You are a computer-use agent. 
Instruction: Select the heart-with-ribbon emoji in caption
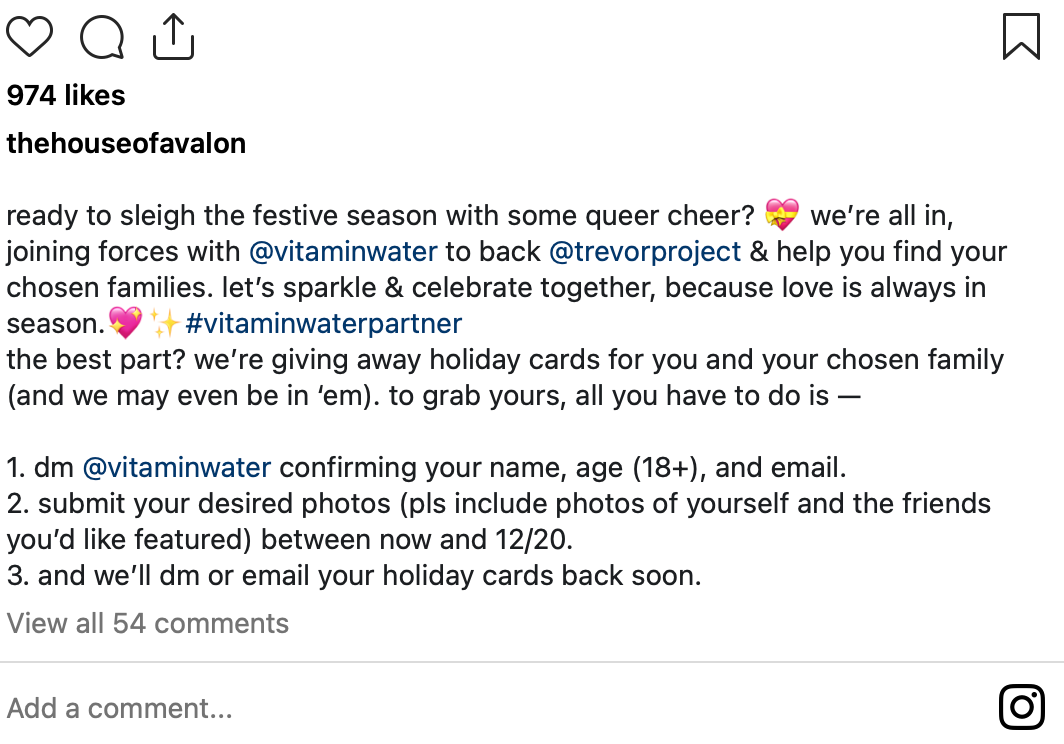(x=782, y=215)
